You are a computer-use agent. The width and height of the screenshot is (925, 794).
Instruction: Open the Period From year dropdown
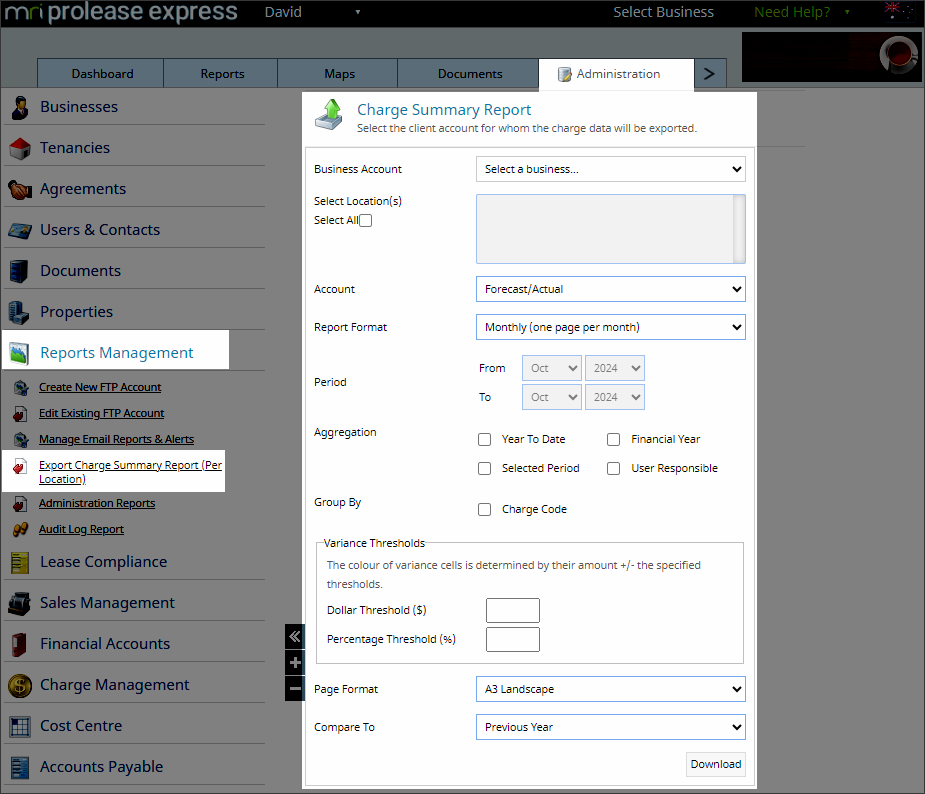click(x=615, y=368)
